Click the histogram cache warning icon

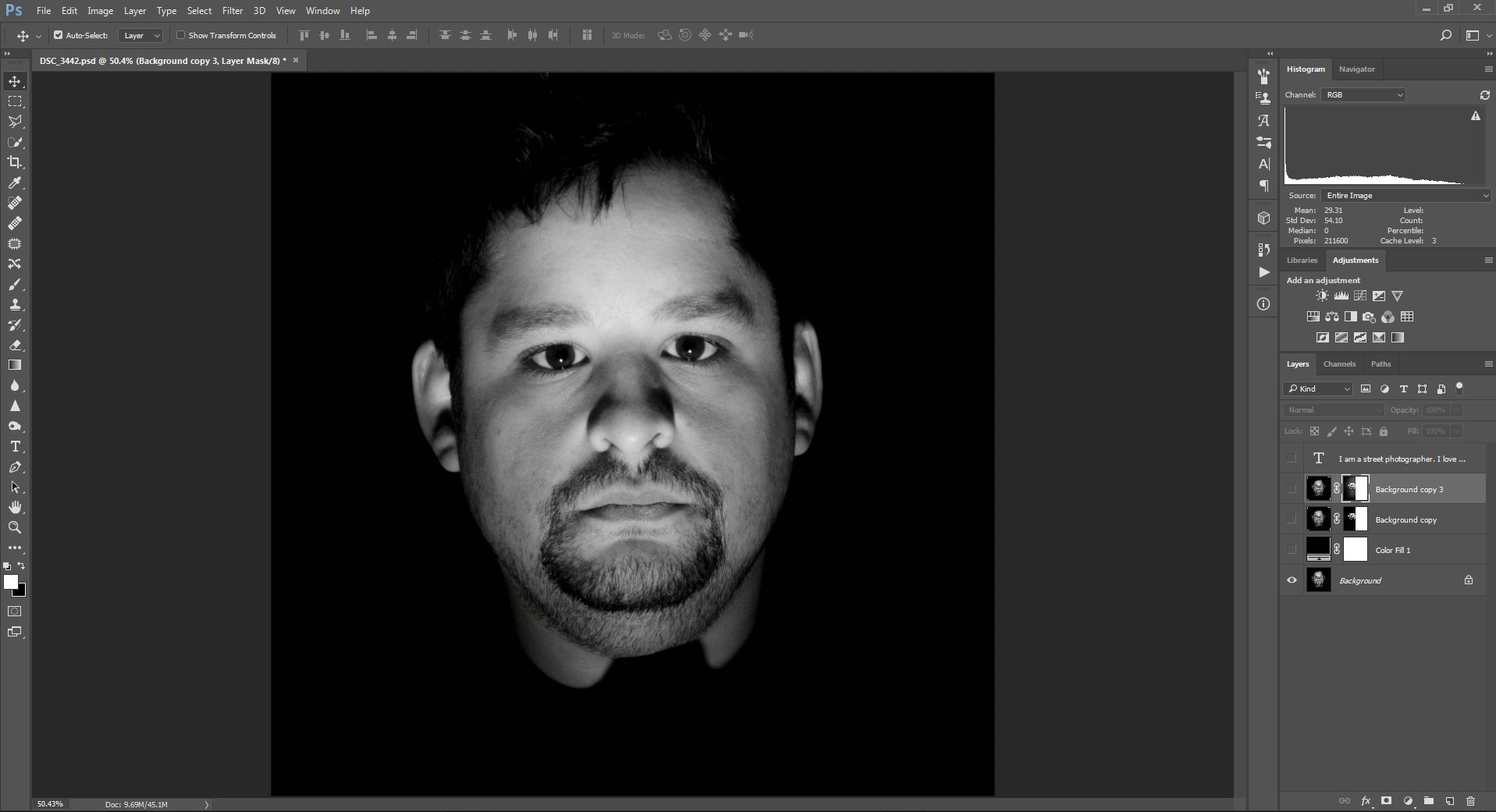[1476, 116]
